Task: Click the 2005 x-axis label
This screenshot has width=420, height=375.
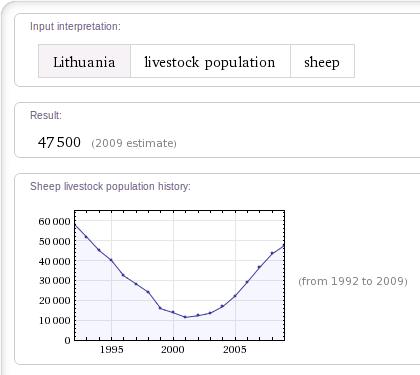Action: [x=235, y=350]
